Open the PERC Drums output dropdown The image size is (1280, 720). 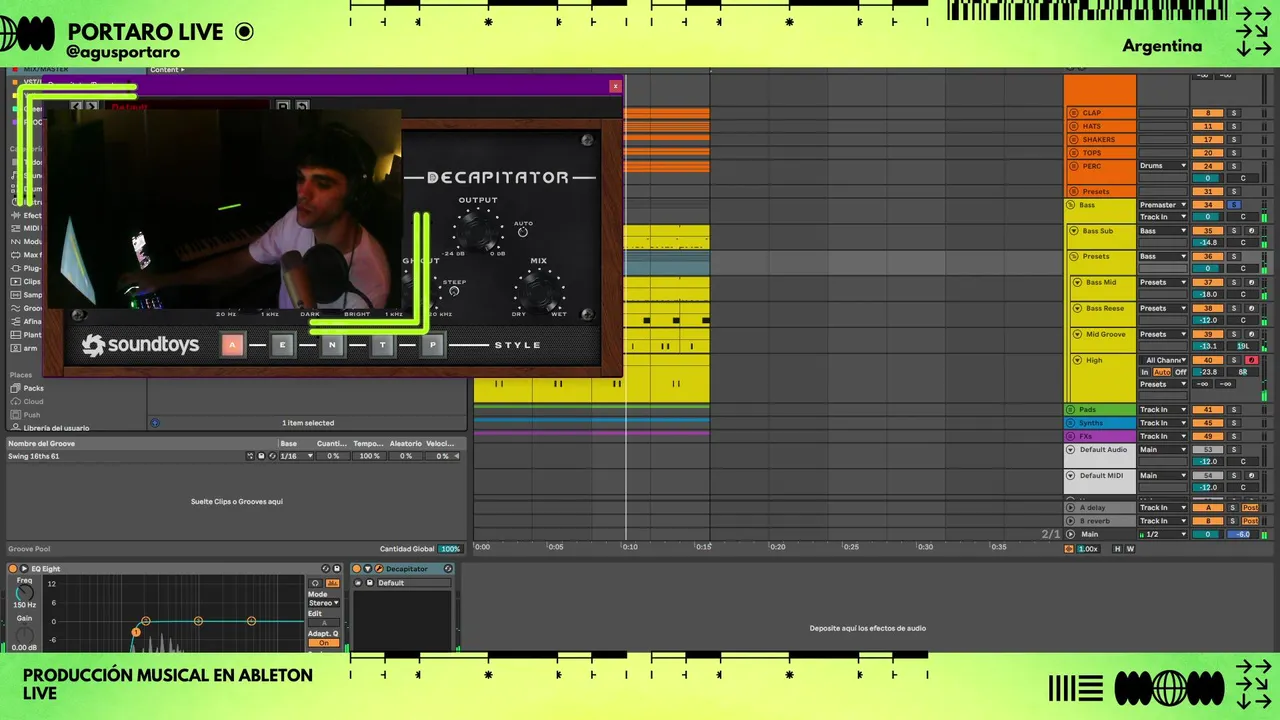pos(1163,166)
